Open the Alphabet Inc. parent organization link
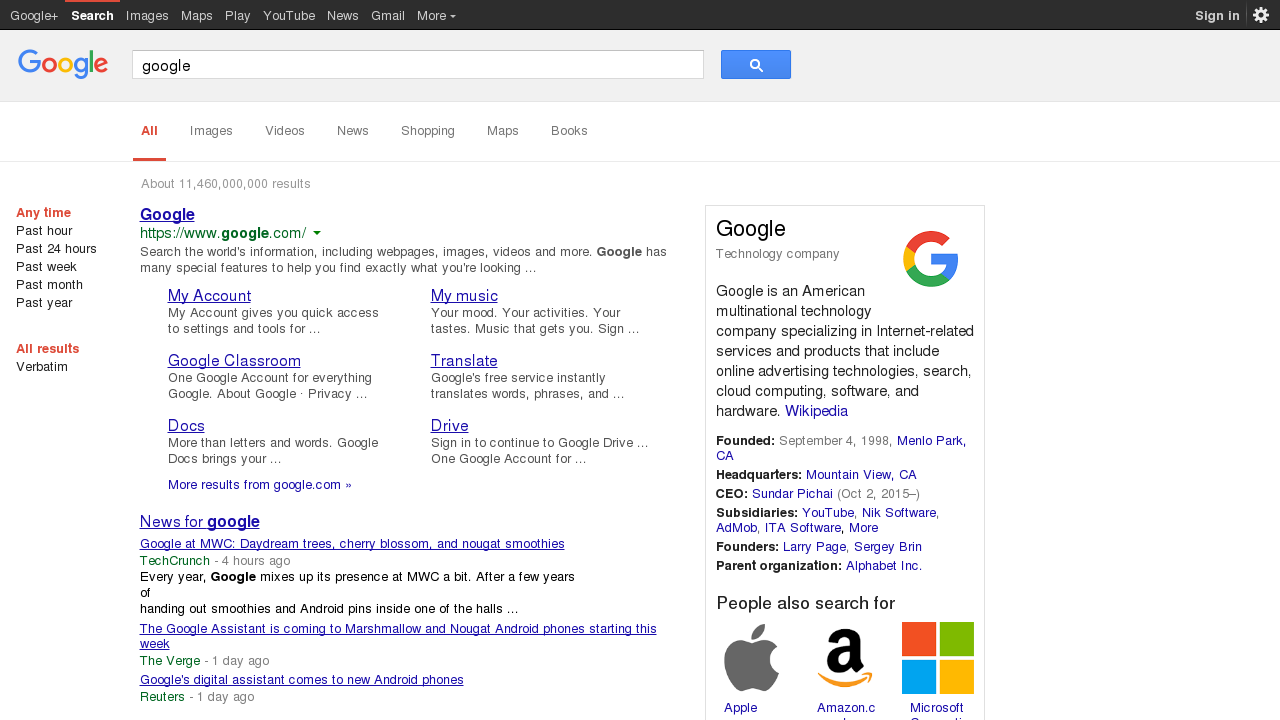Image resolution: width=1280 pixels, height=720 pixels. pos(884,566)
